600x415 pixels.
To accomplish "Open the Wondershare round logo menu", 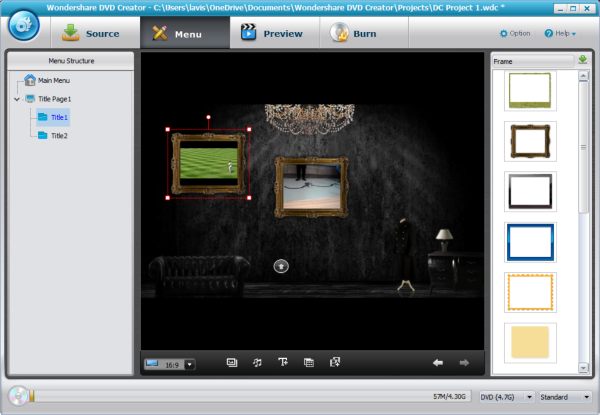I will (24, 26).
